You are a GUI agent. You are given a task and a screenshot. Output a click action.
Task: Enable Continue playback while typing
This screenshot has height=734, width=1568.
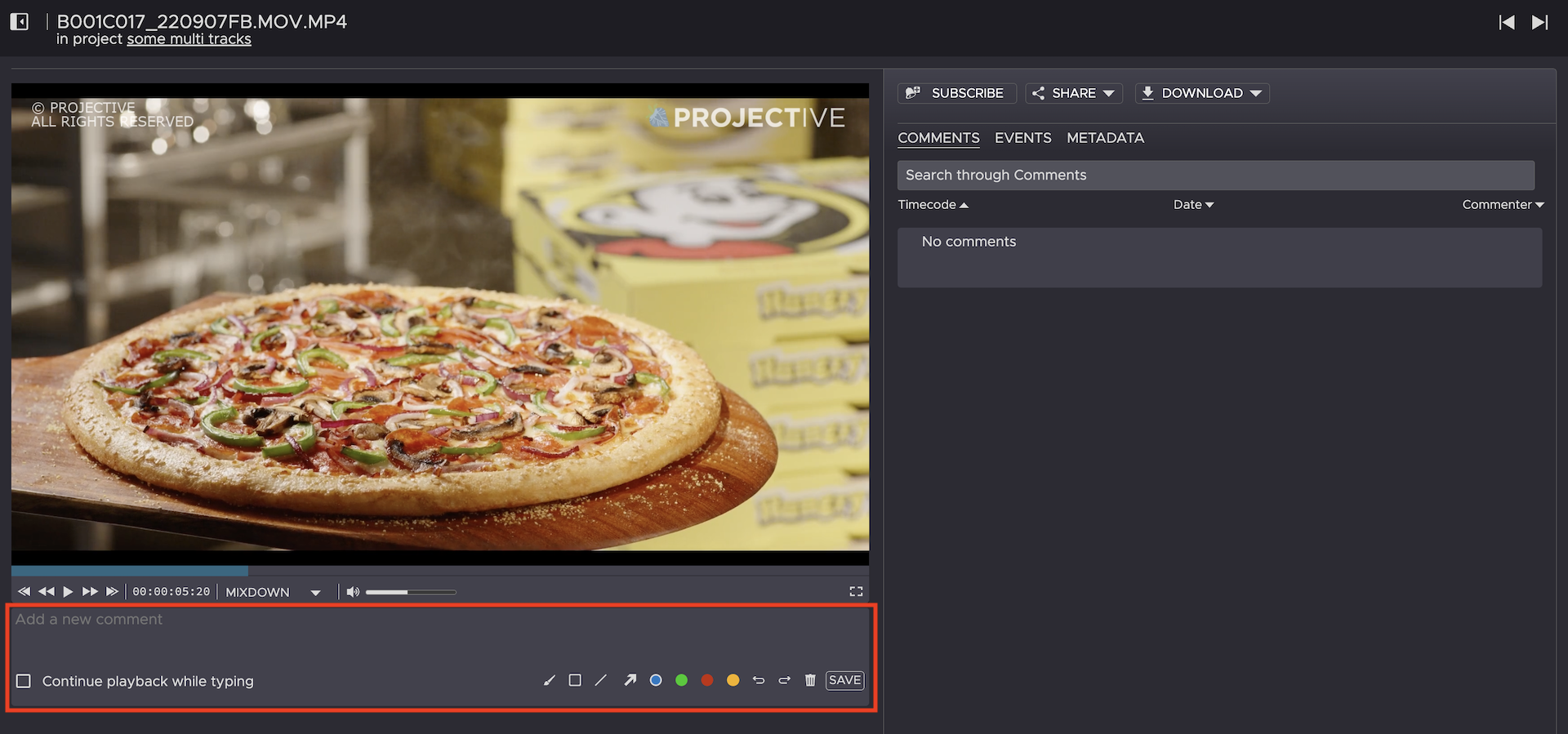pos(24,681)
